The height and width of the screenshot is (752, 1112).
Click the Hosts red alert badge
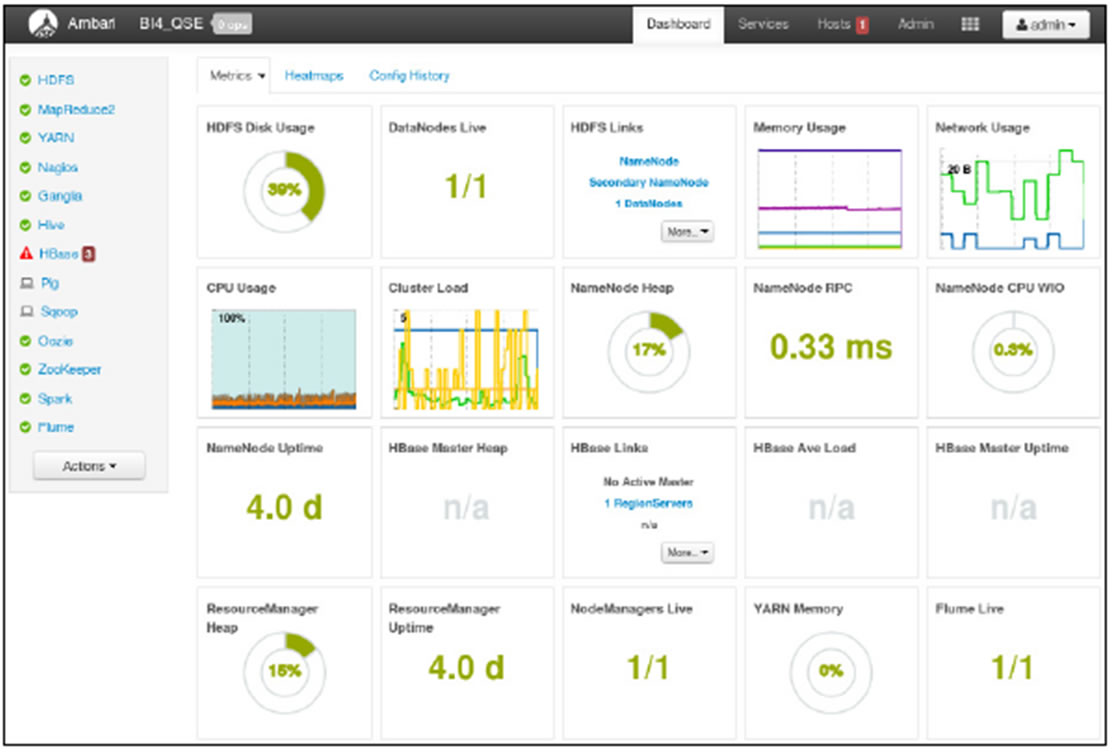(x=861, y=25)
